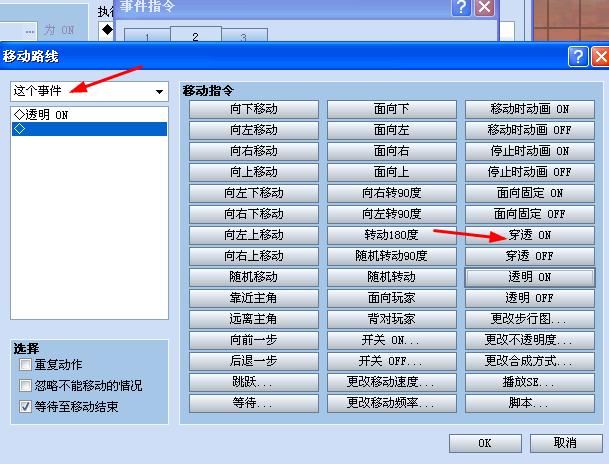Switch to tab 1 in 事件指令 window
The width and height of the screenshot is (609, 464).
pyautogui.click(x=147, y=36)
